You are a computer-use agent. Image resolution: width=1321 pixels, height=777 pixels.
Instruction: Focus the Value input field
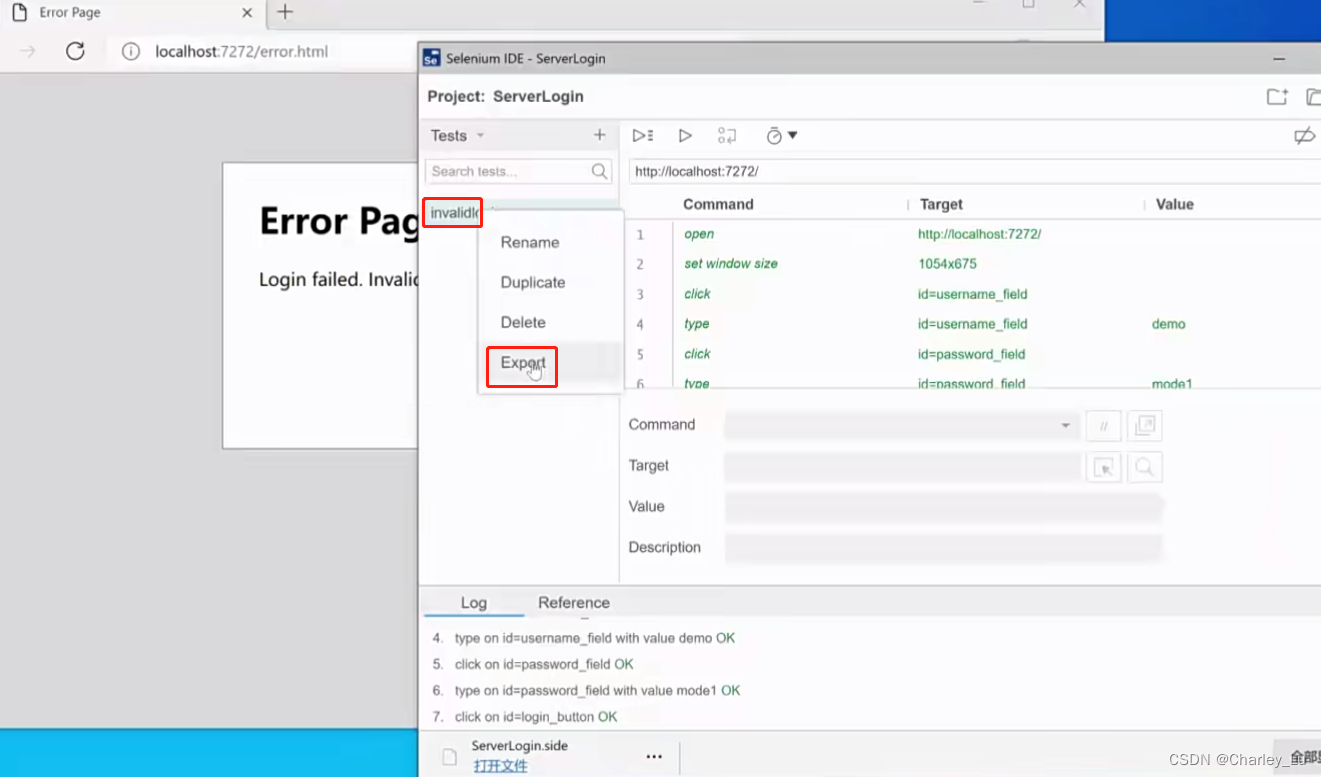tap(943, 507)
